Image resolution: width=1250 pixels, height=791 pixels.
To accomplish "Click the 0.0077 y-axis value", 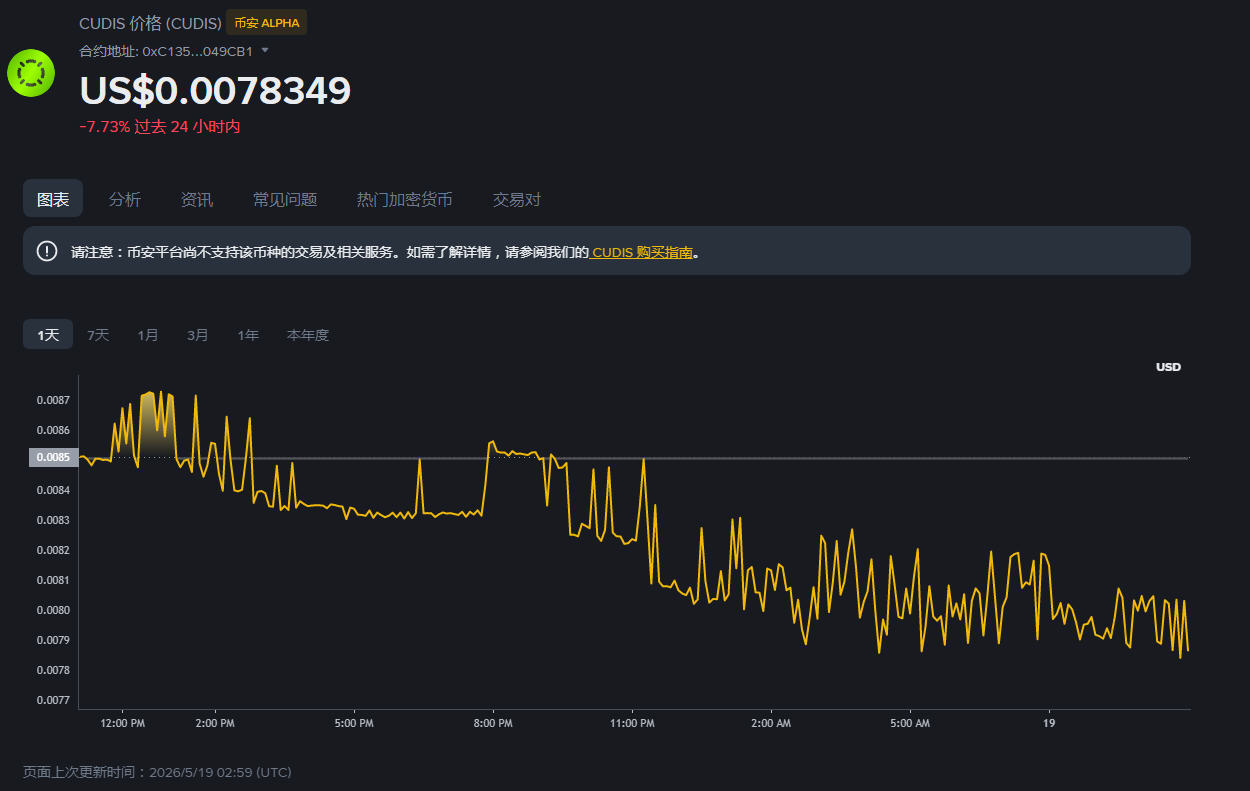I will 53,700.
